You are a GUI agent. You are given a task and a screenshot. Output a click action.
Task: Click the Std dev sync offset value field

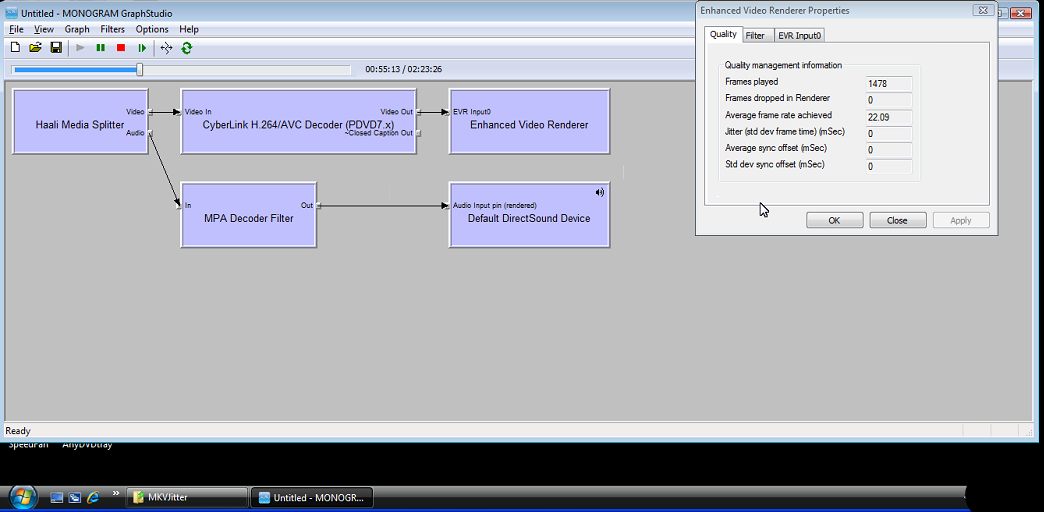889,167
